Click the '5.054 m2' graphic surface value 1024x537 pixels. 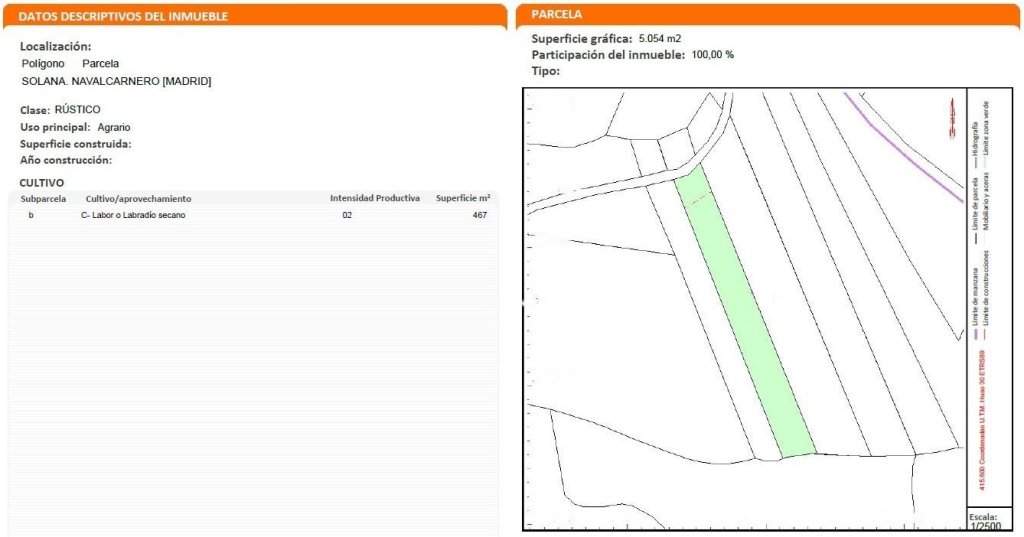[660, 39]
